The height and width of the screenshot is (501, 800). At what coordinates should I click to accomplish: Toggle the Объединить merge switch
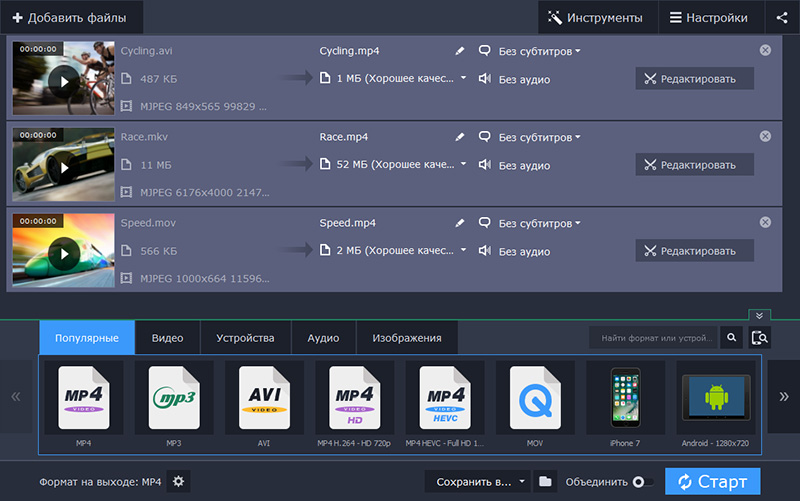coord(643,482)
